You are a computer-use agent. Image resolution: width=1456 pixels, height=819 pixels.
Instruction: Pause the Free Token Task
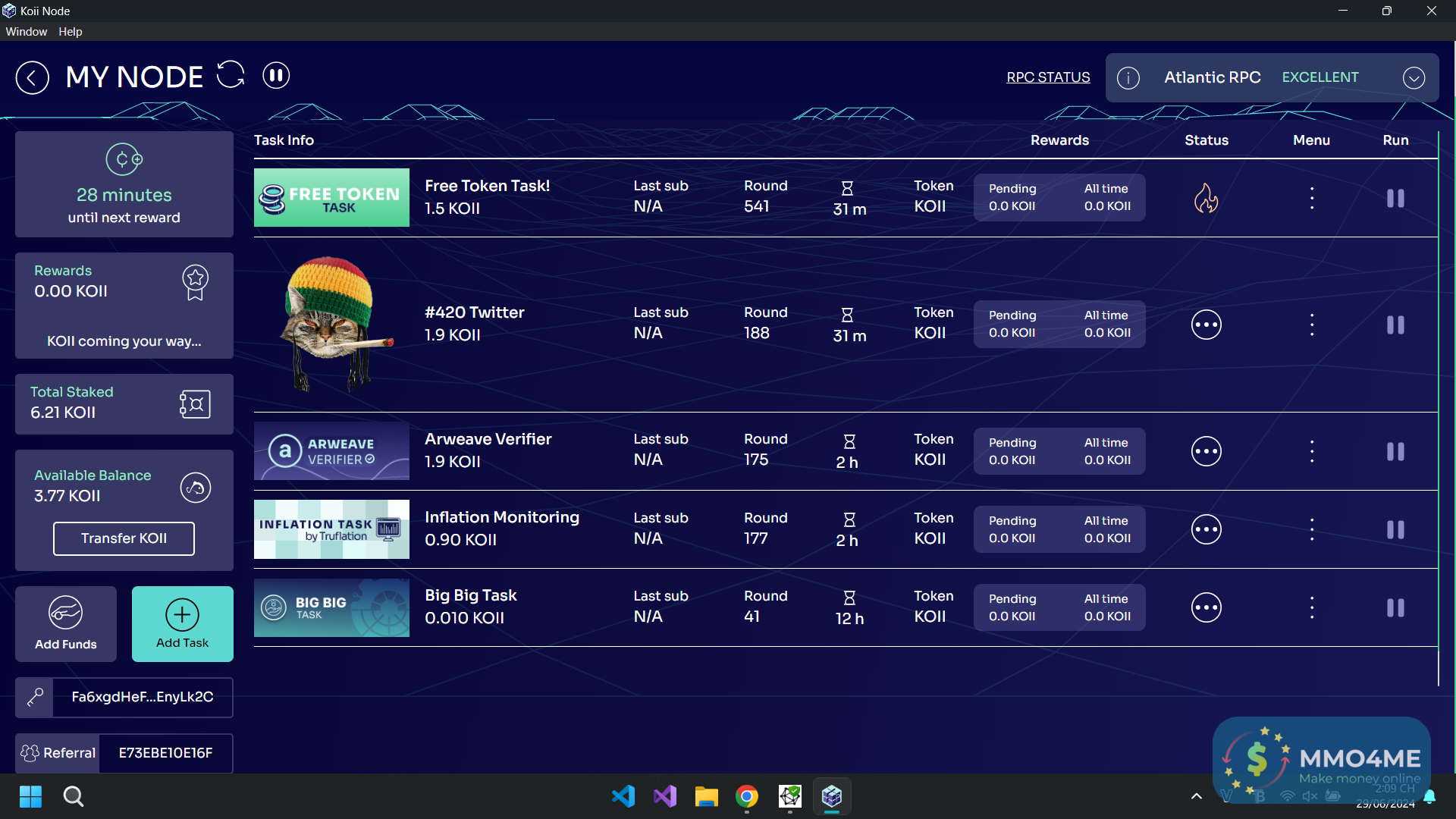click(1395, 199)
